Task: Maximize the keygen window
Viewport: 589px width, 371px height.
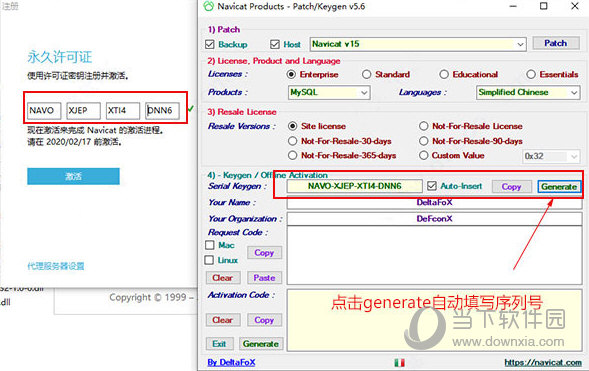Action: point(544,6)
